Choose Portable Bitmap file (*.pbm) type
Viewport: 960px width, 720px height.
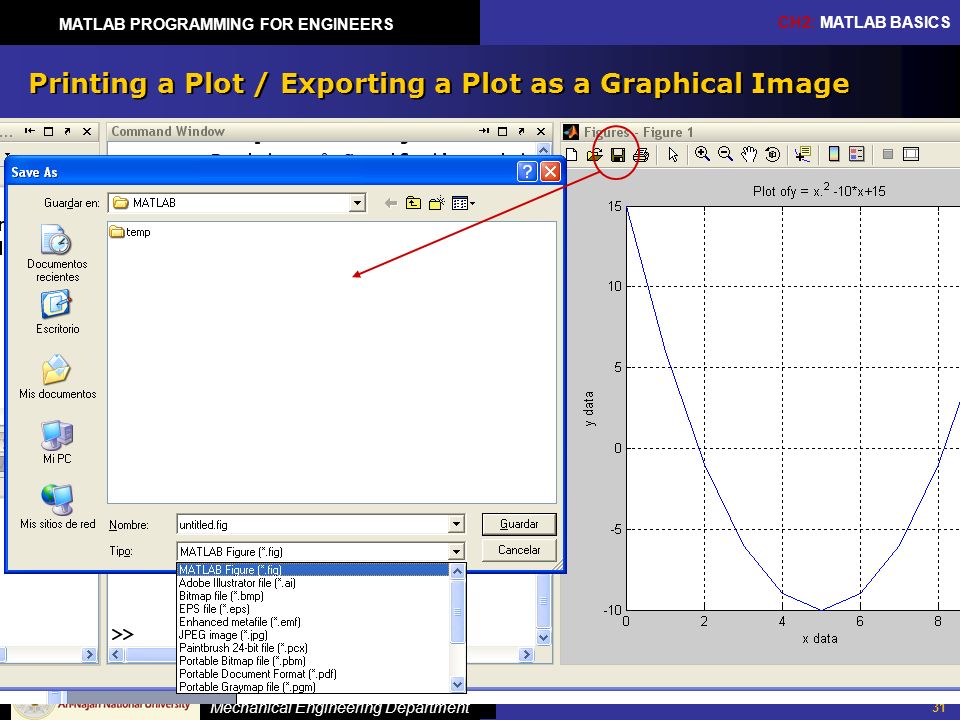[x=313, y=661]
